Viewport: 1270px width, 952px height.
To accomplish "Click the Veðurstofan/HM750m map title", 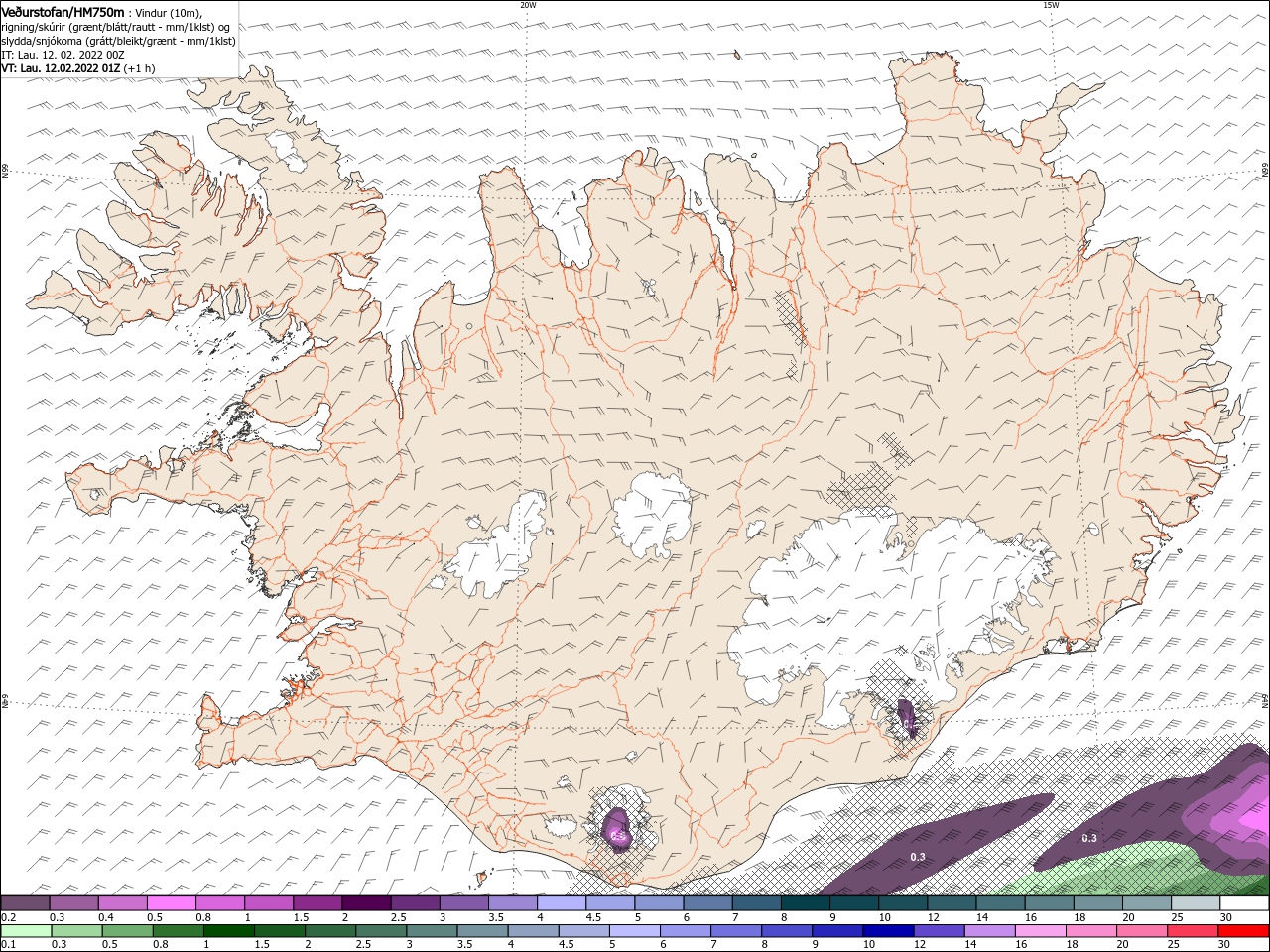I will pyautogui.click(x=63, y=12).
